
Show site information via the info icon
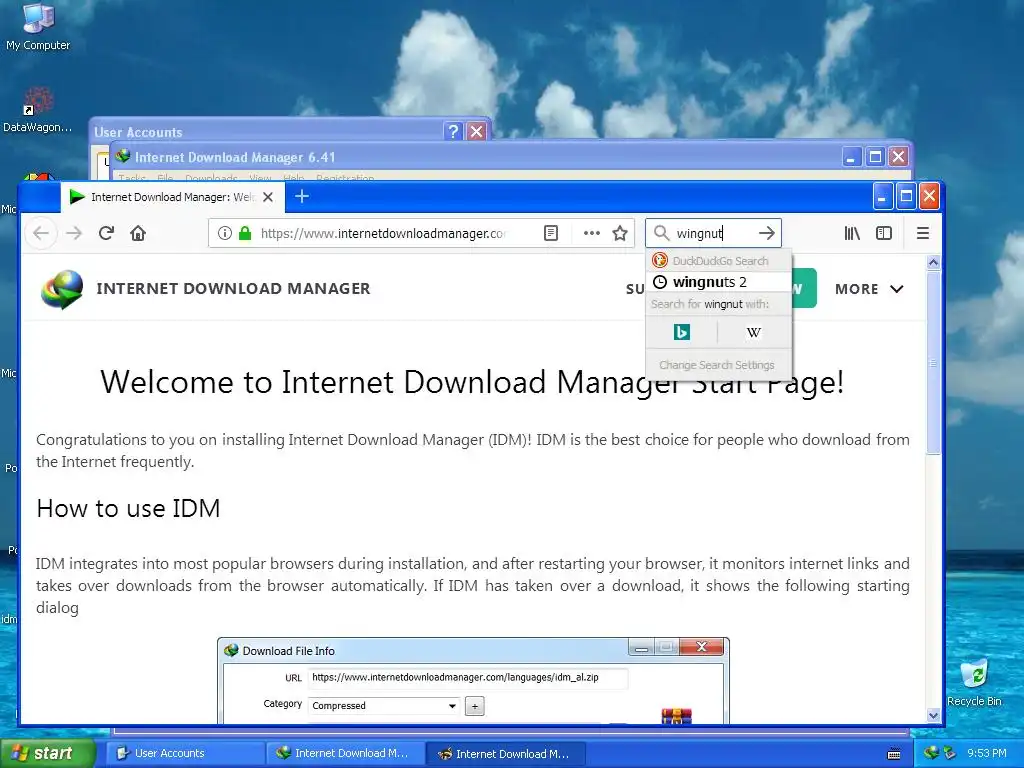point(224,233)
